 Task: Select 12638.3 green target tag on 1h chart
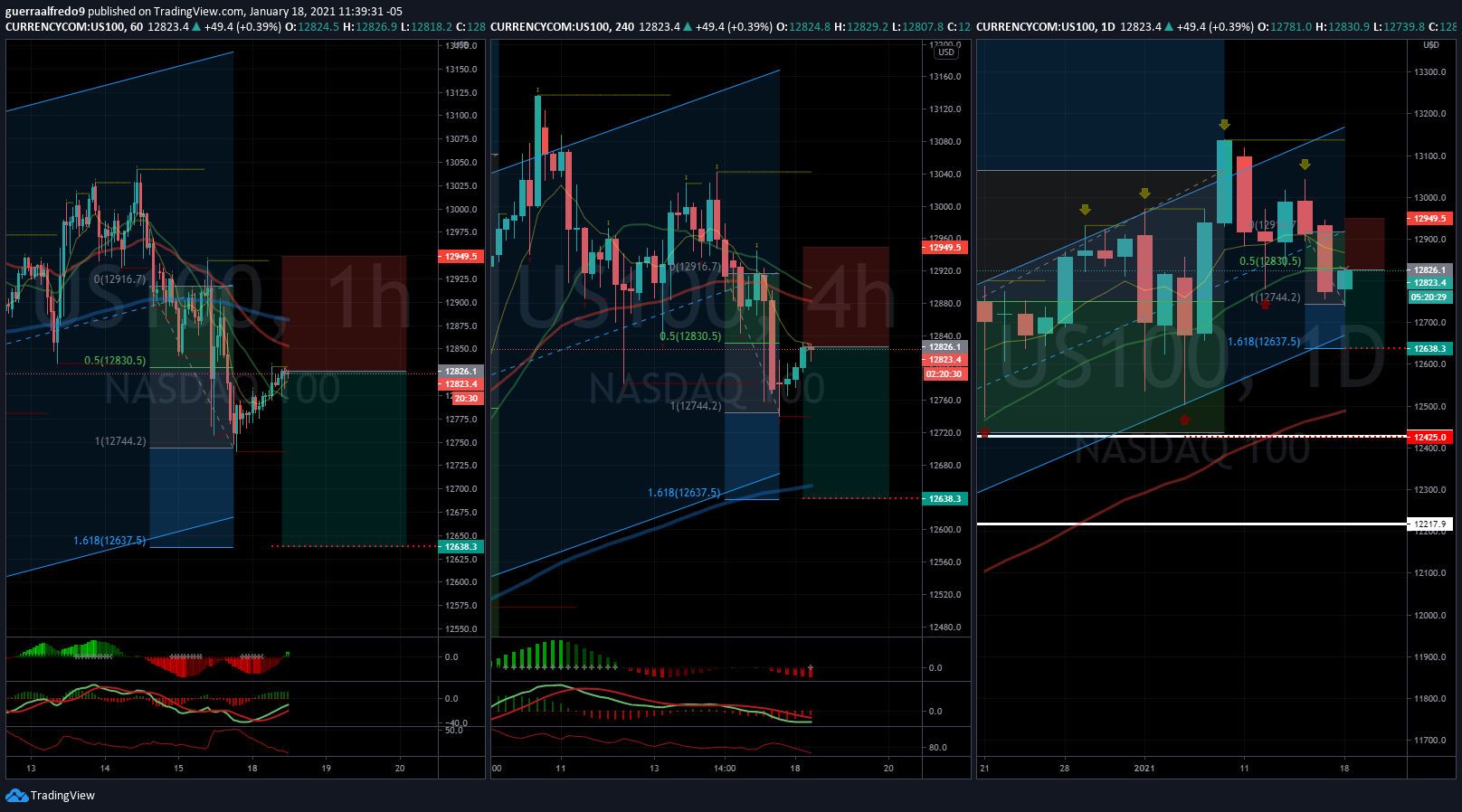(x=460, y=547)
